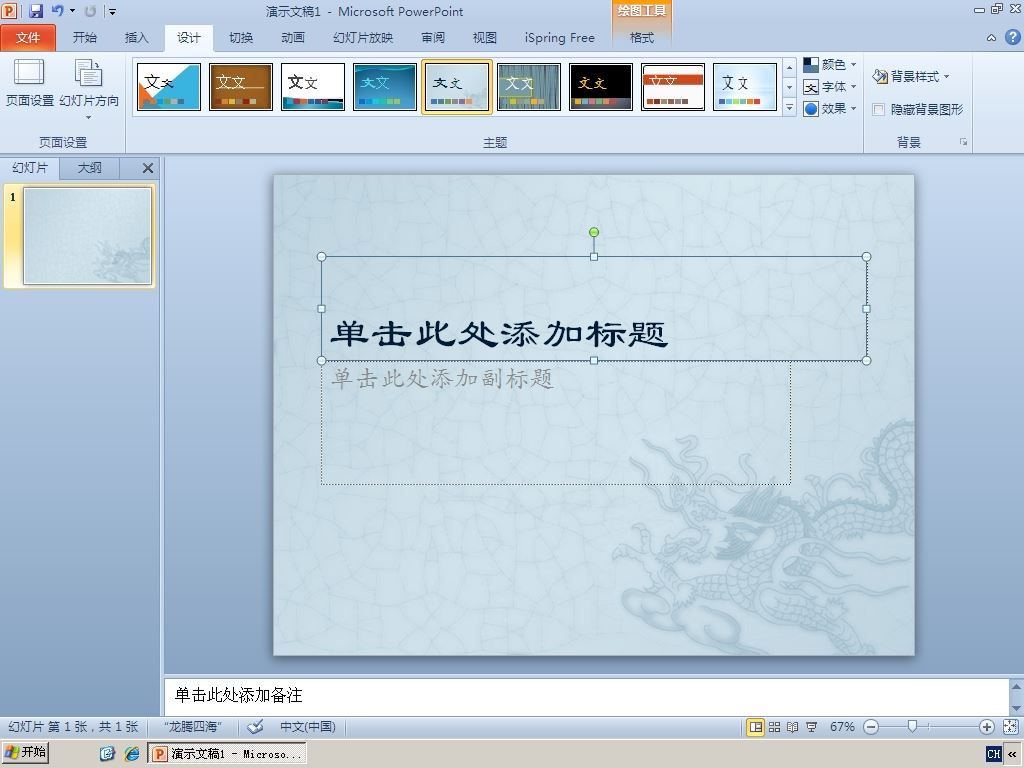Open 页面设置 (Page Setup) icon
The height and width of the screenshot is (768, 1024).
(x=29, y=83)
